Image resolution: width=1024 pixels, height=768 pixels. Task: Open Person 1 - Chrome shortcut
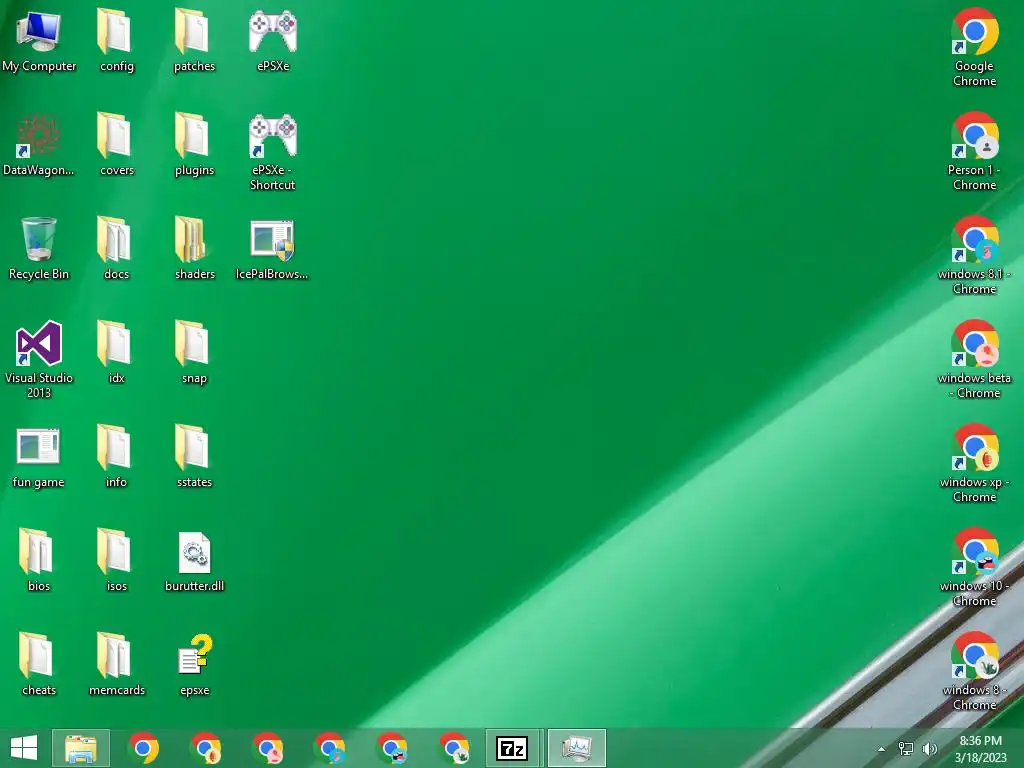tap(974, 152)
